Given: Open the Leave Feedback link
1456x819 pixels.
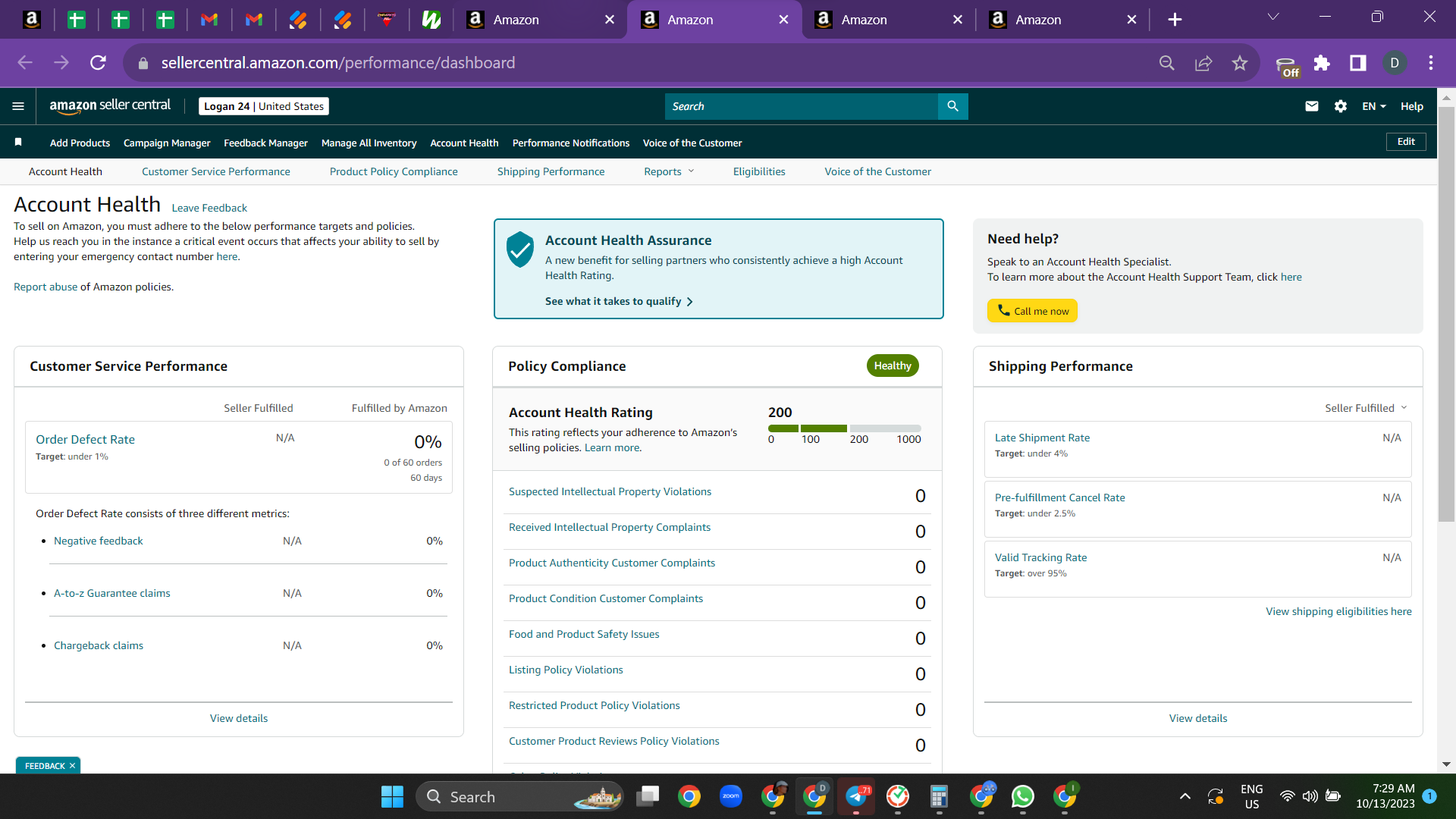Looking at the screenshot, I should click(209, 208).
